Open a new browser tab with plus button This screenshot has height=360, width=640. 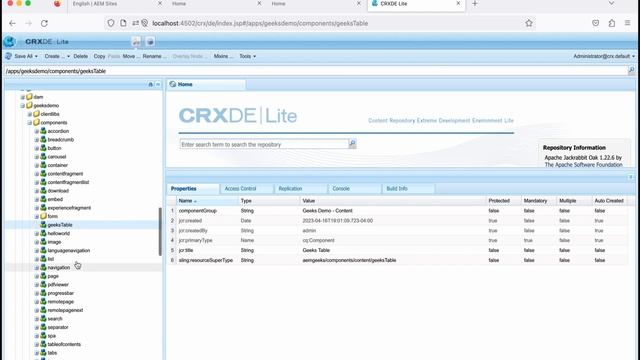[474, 4]
